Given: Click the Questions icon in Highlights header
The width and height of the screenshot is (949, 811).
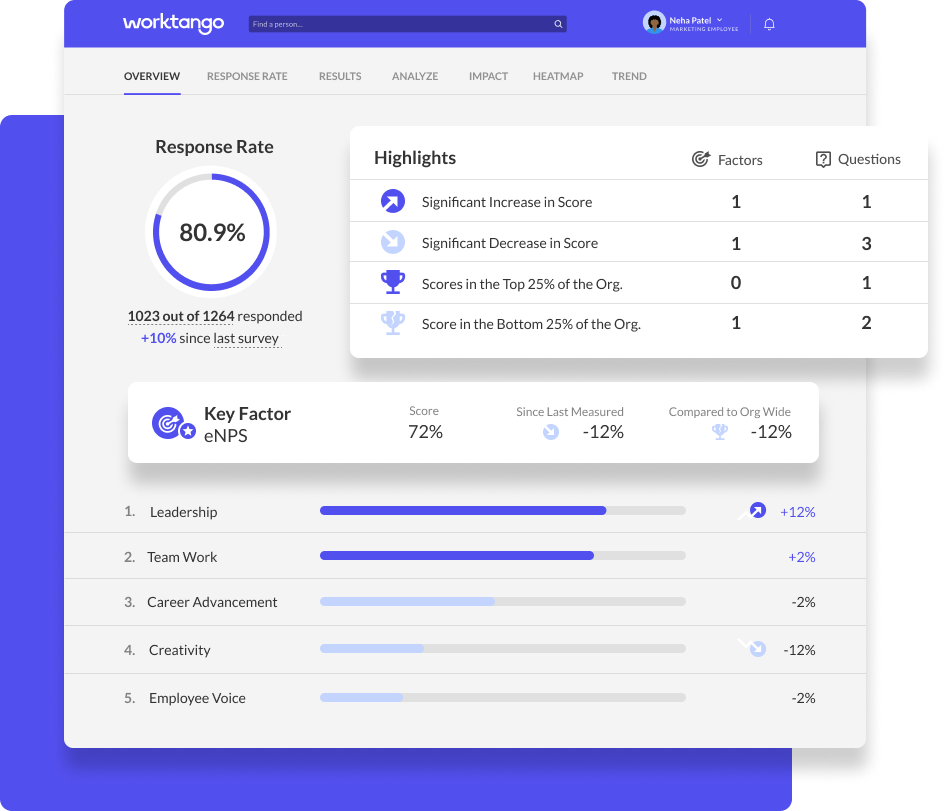Looking at the screenshot, I should (823, 159).
